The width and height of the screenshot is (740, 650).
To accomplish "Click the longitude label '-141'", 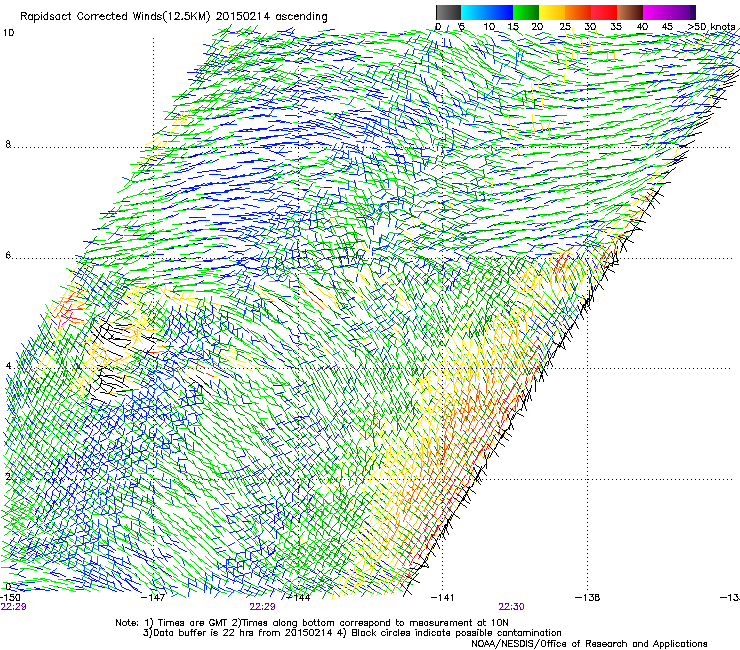I will (443, 598).
